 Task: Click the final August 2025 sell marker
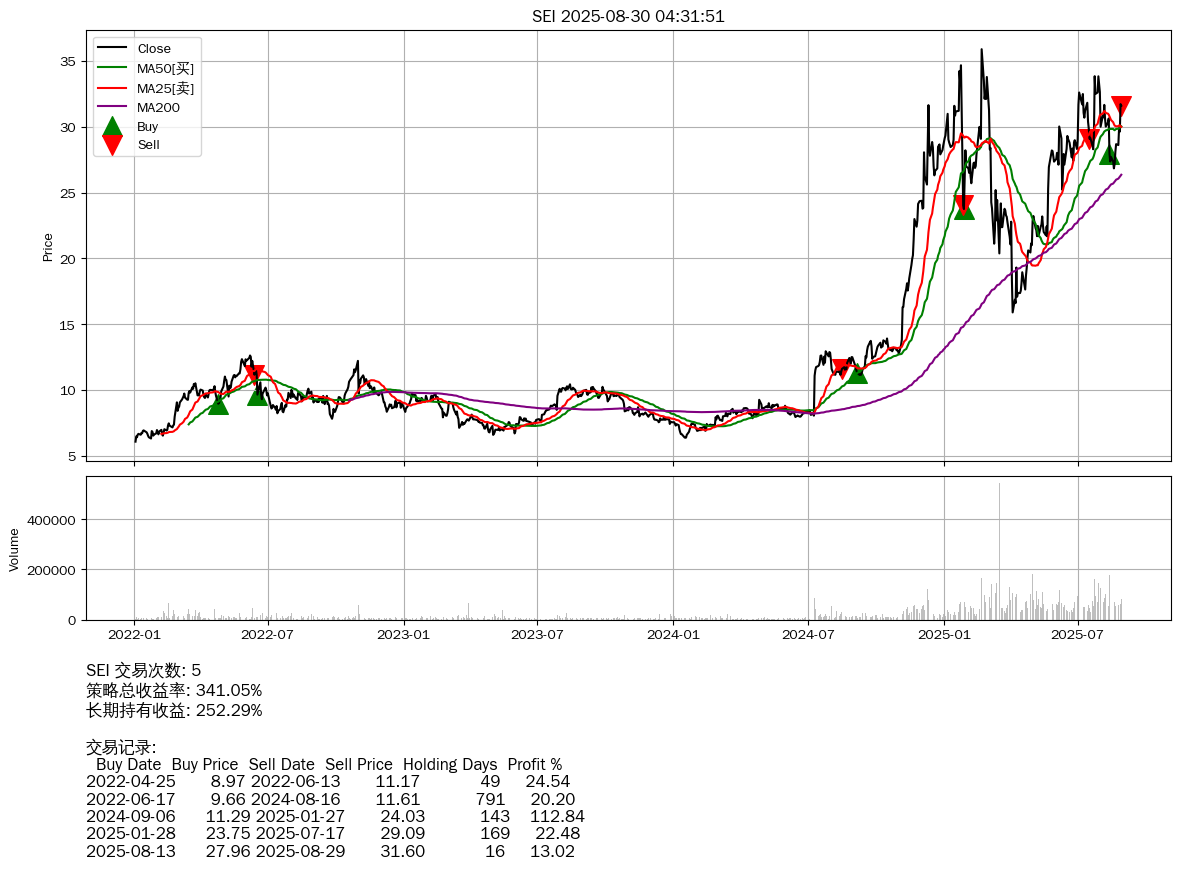tap(1121, 107)
